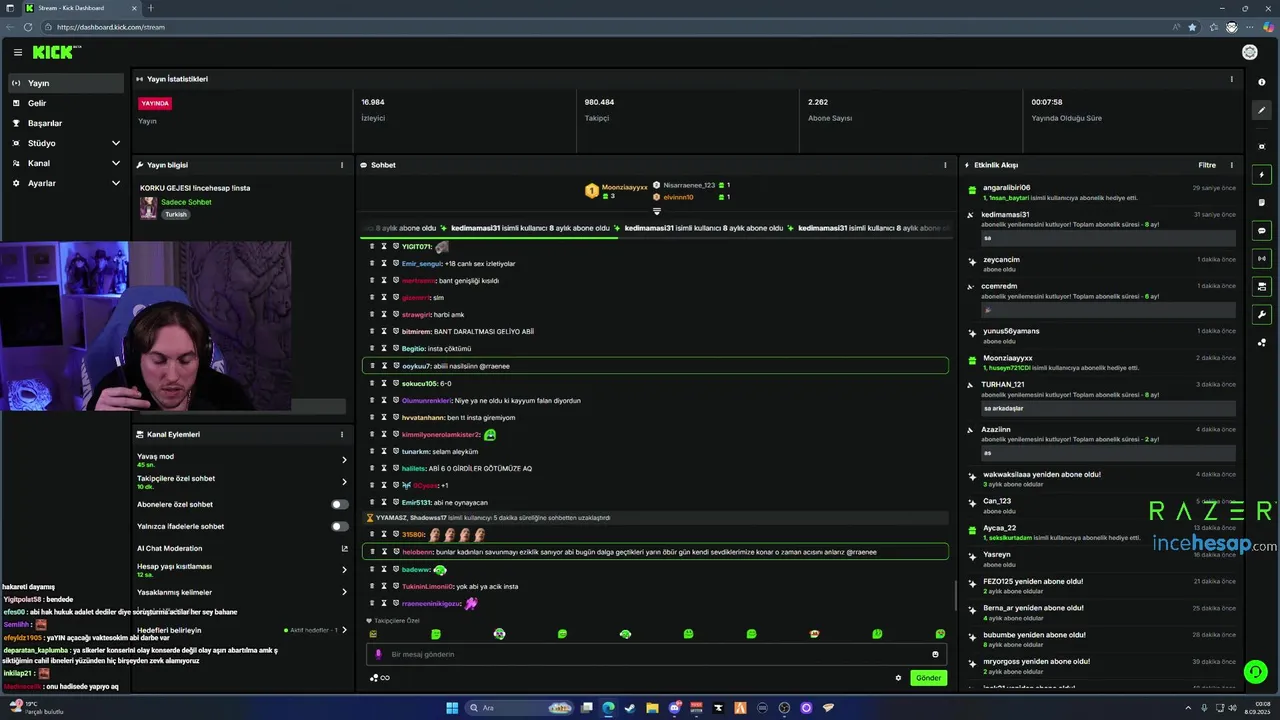Open Takipçilere özel sohbet settings arrow
The image size is (1280, 720).
pos(344,482)
